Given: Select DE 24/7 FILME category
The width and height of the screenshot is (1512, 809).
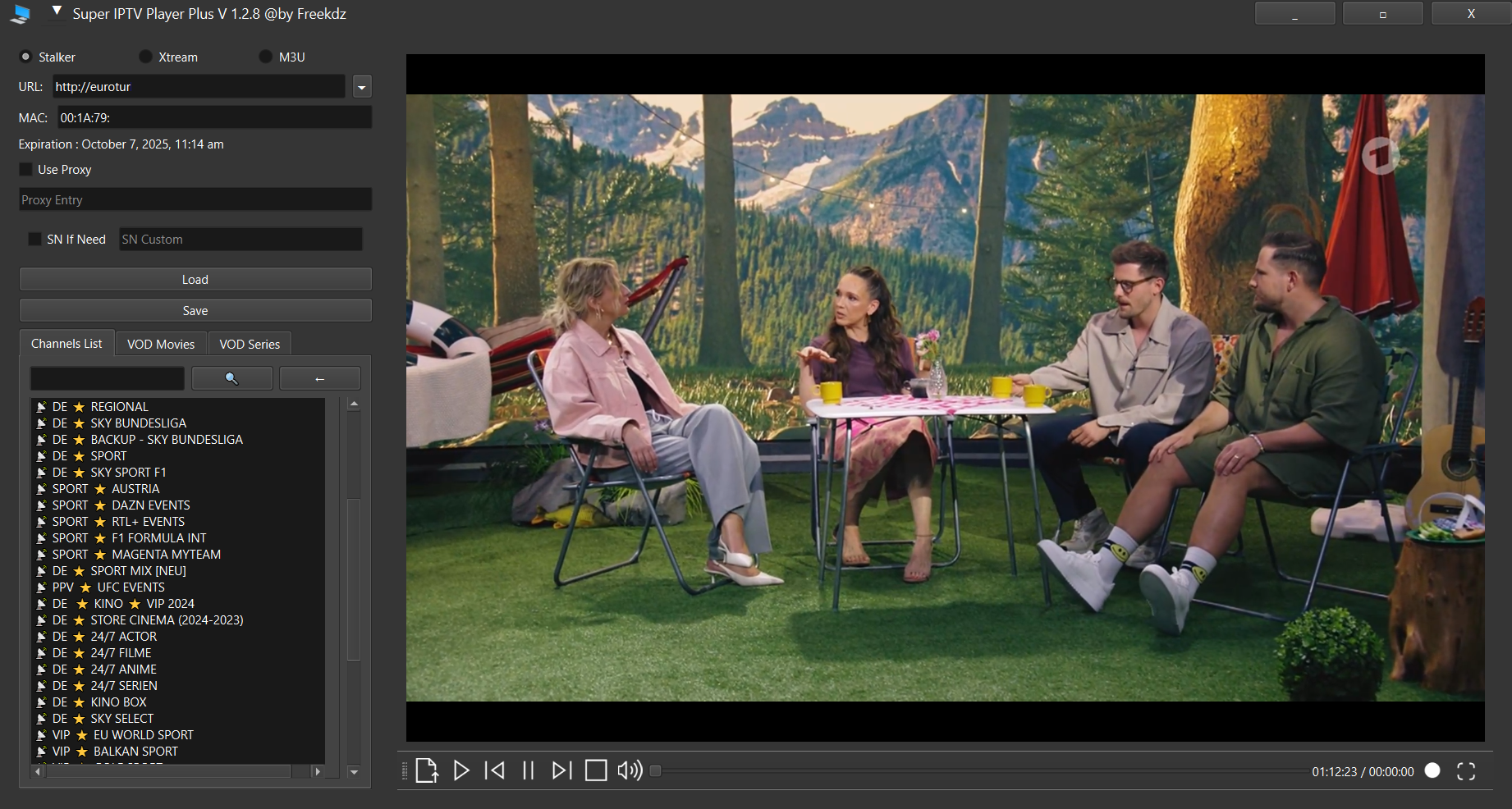Looking at the screenshot, I should coord(178,652).
